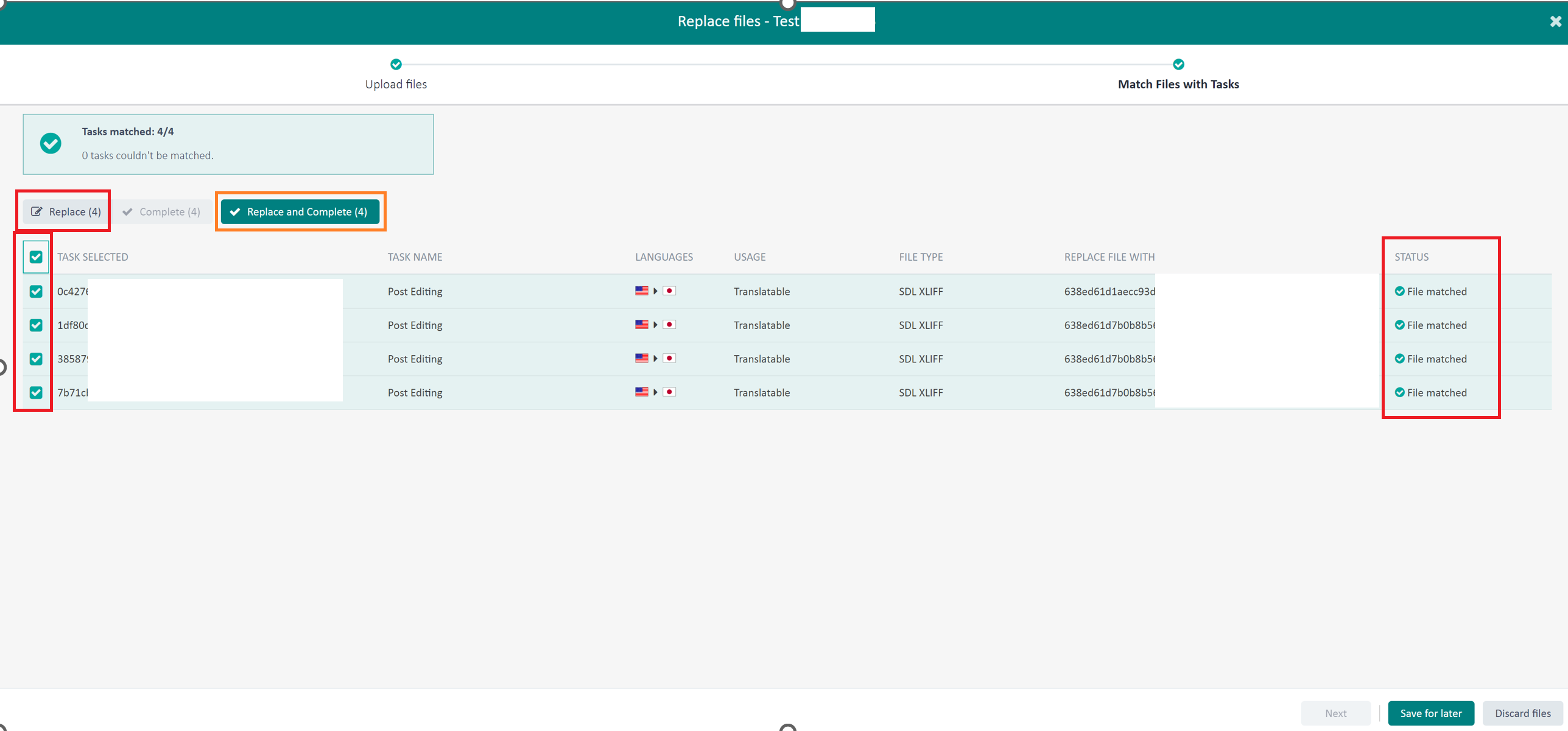Click the Japan flag in 7b71c row

coord(669,392)
